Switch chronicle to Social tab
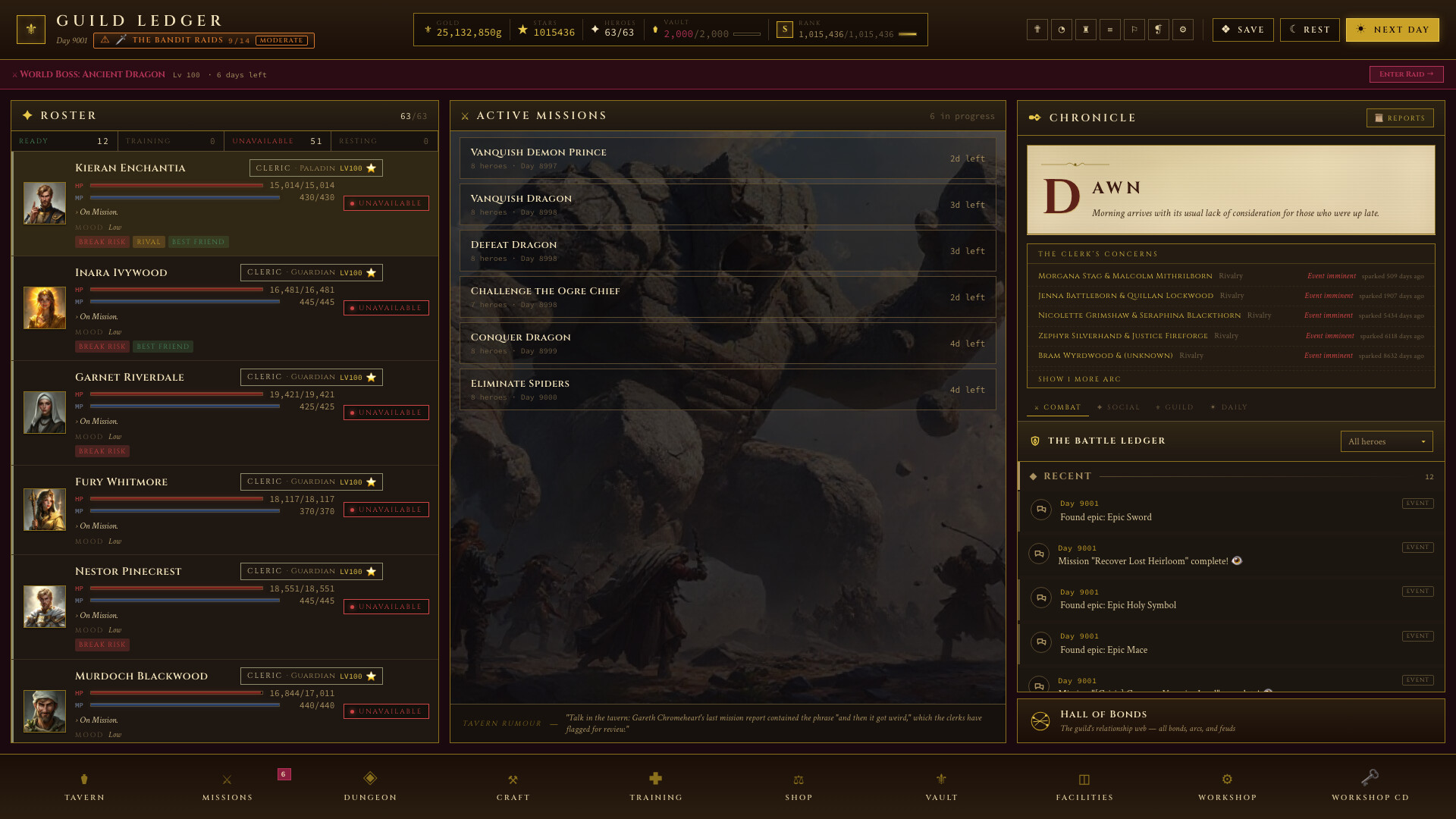The width and height of the screenshot is (1456, 819). point(1119,407)
